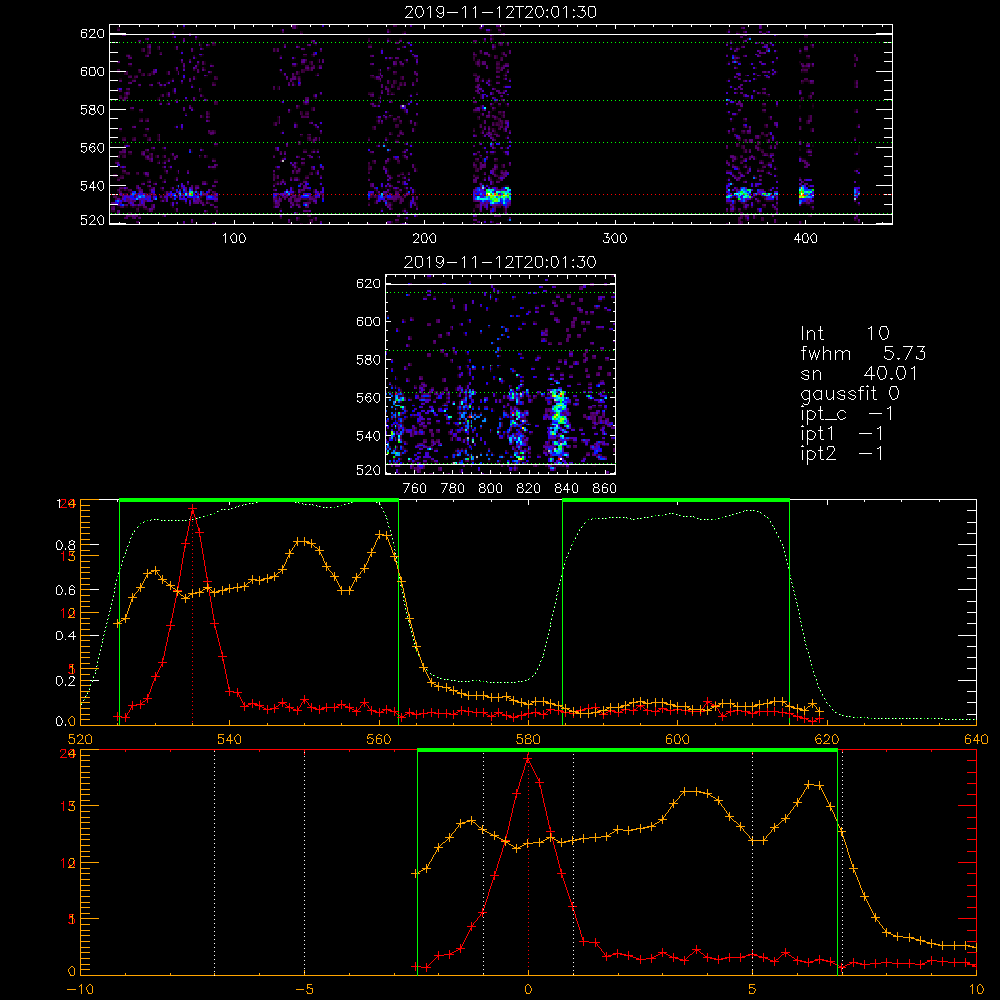
Task: Click the 'gaussfit 0' parameter line
Action: pos(850,393)
